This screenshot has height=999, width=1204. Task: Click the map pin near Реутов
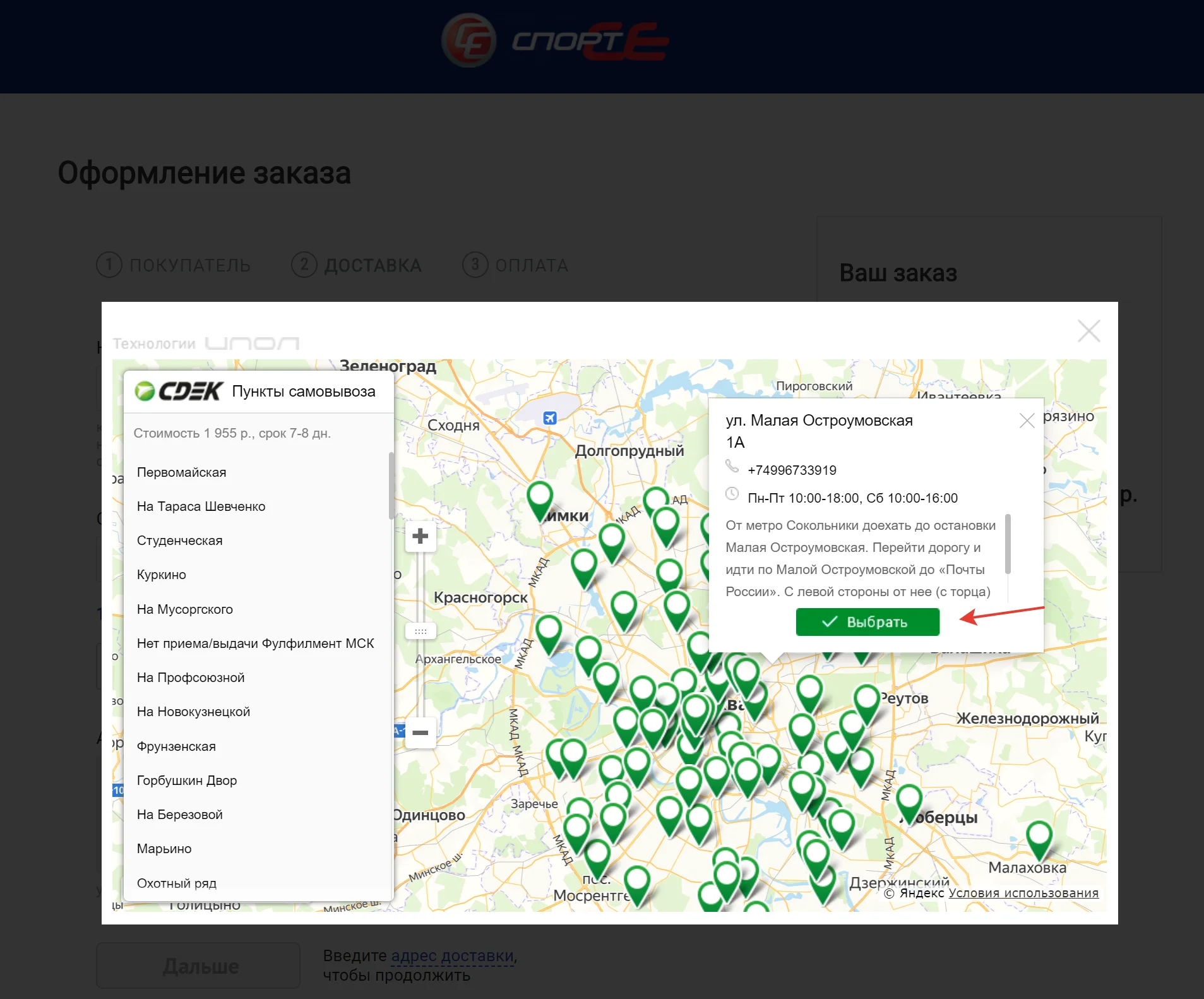[867, 700]
